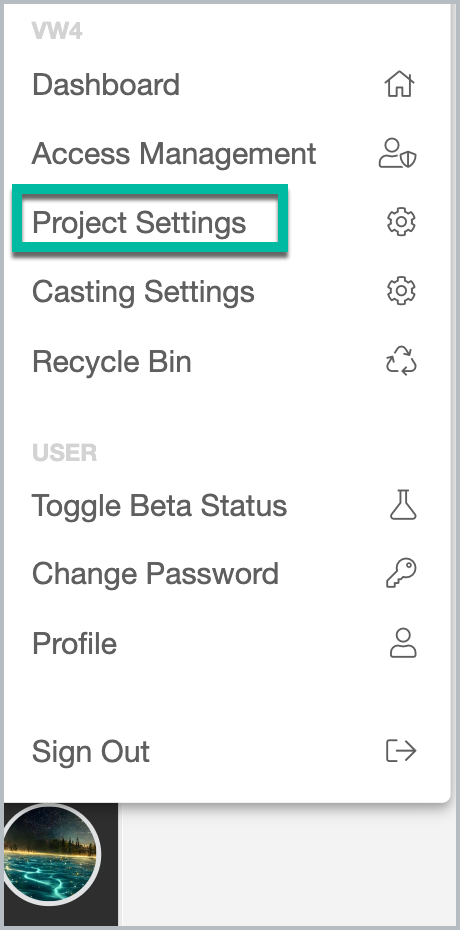Open the Recycle Bin entry
Image resolution: width=460 pixels, height=930 pixels.
pyautogui.click(x=225, y=361)
